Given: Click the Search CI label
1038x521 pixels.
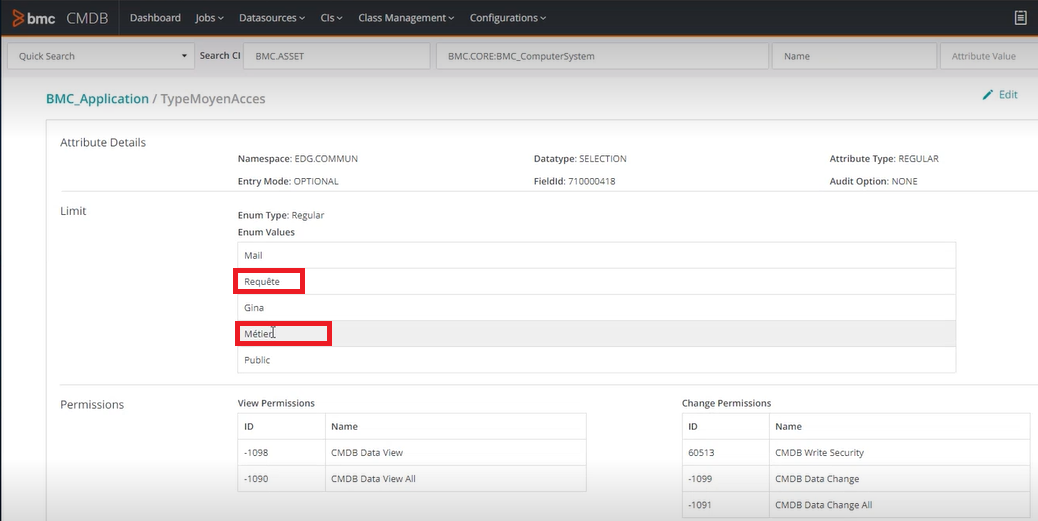Looking at the screenshot, I should (x=220, y=56).
